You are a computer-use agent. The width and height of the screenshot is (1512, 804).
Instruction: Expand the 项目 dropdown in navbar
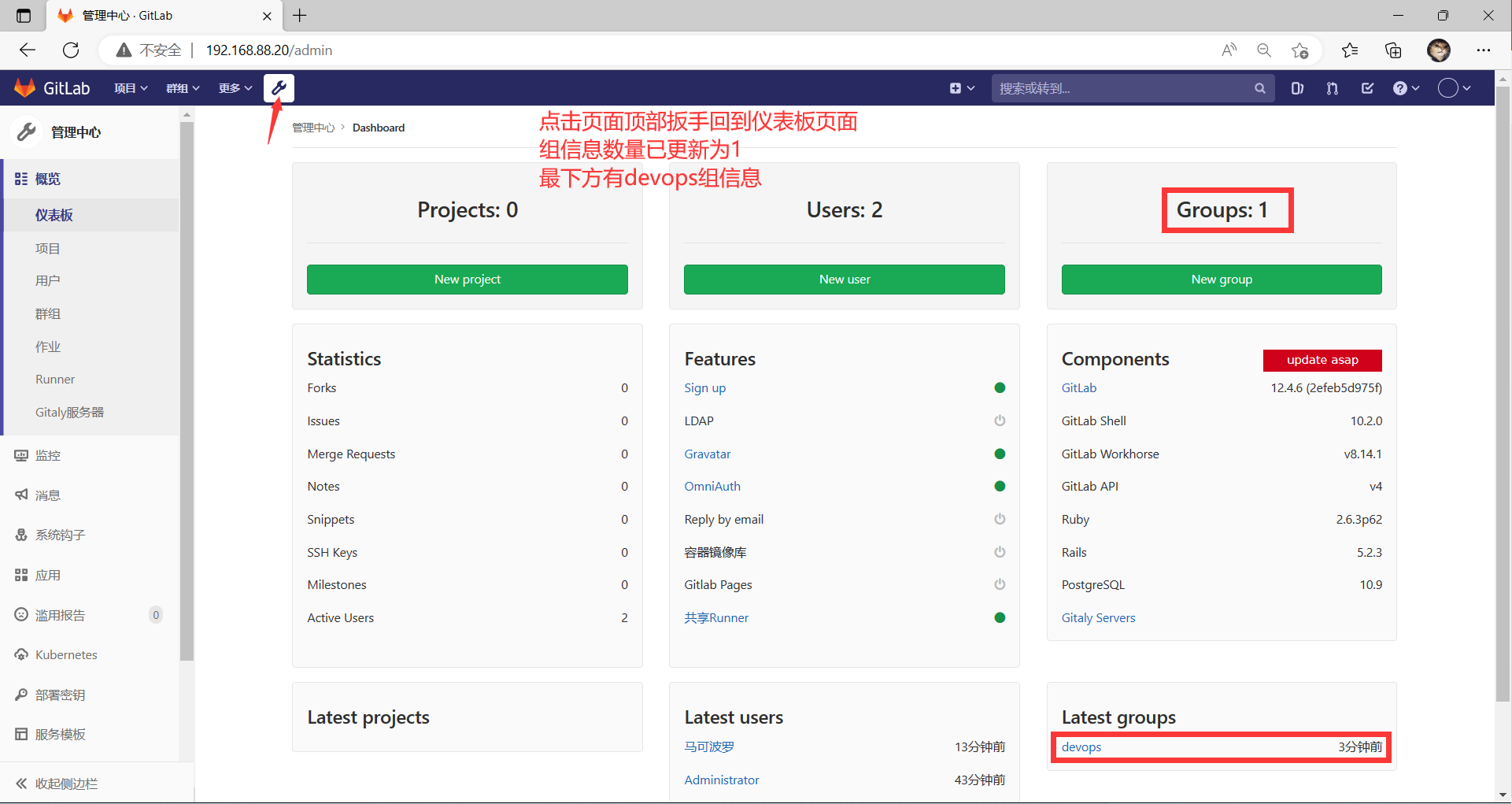click(x=131, y=88)
